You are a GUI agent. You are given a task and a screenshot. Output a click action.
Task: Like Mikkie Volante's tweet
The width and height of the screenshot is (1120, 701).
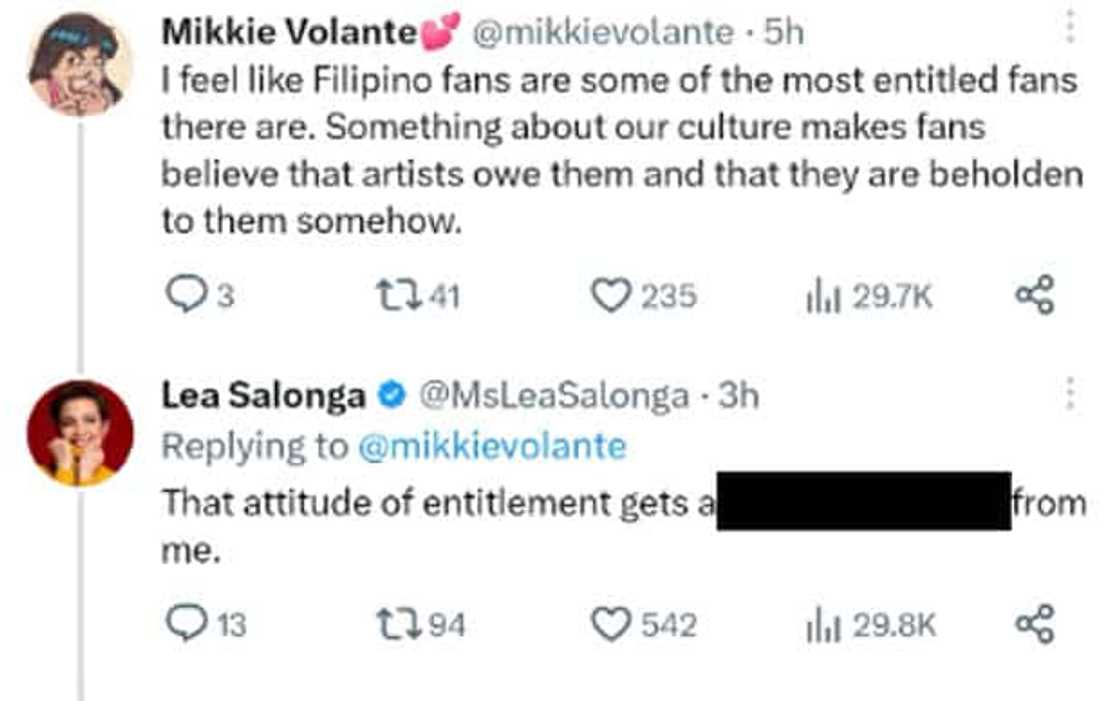[611, 296]
